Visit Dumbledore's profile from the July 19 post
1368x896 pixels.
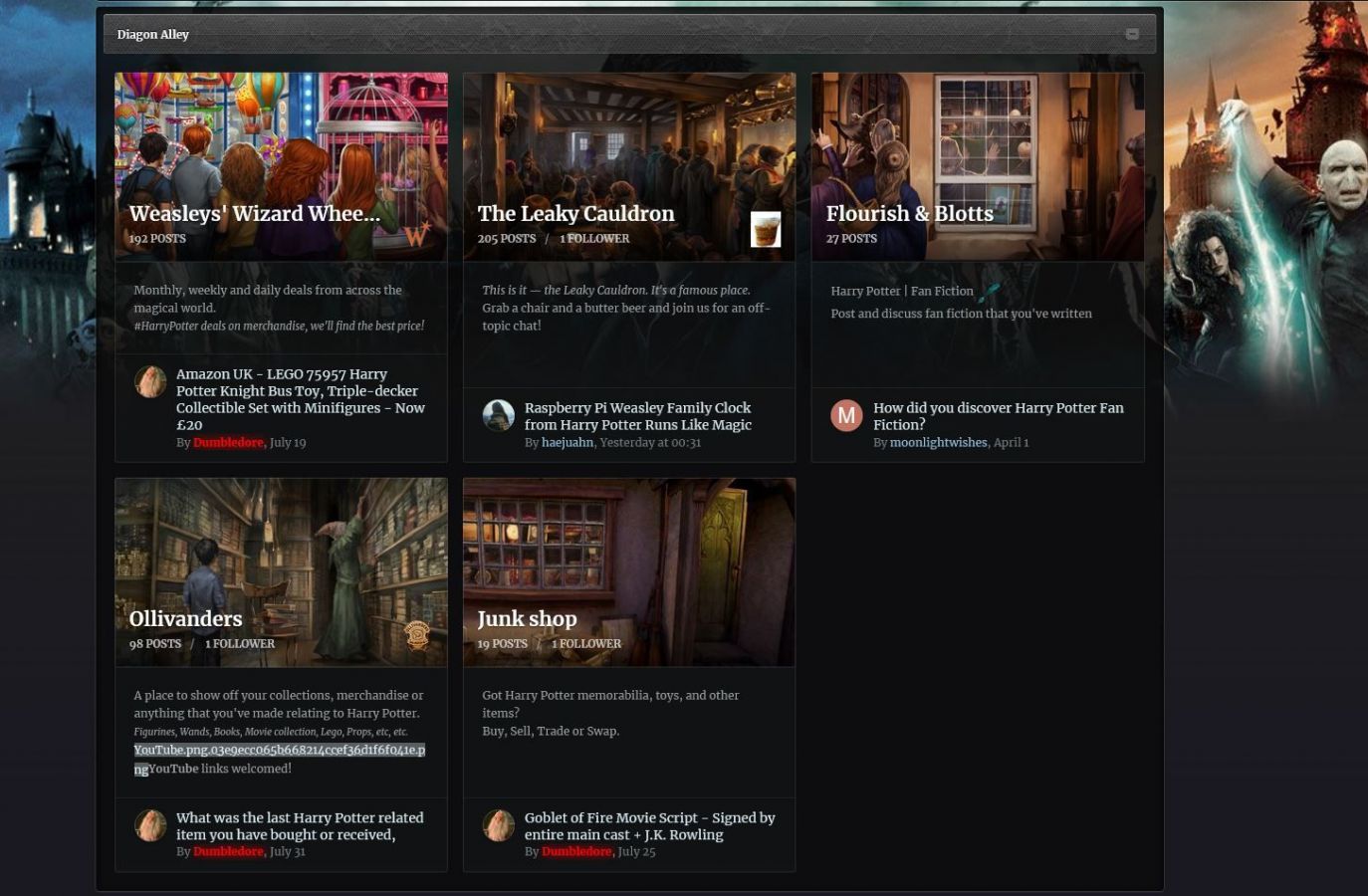tap(228, 442)
